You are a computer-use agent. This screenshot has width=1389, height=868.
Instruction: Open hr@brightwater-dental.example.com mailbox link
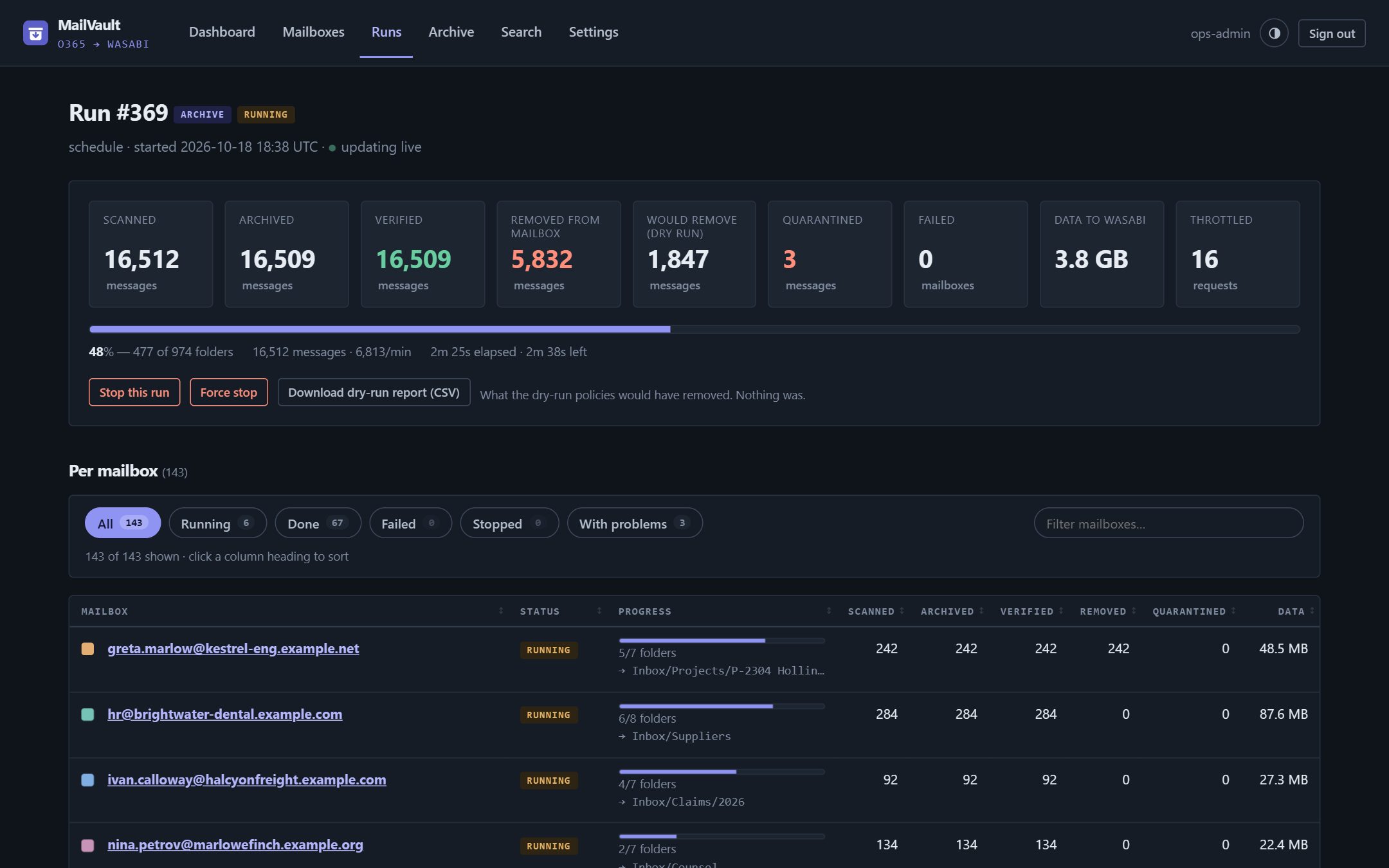224,714
